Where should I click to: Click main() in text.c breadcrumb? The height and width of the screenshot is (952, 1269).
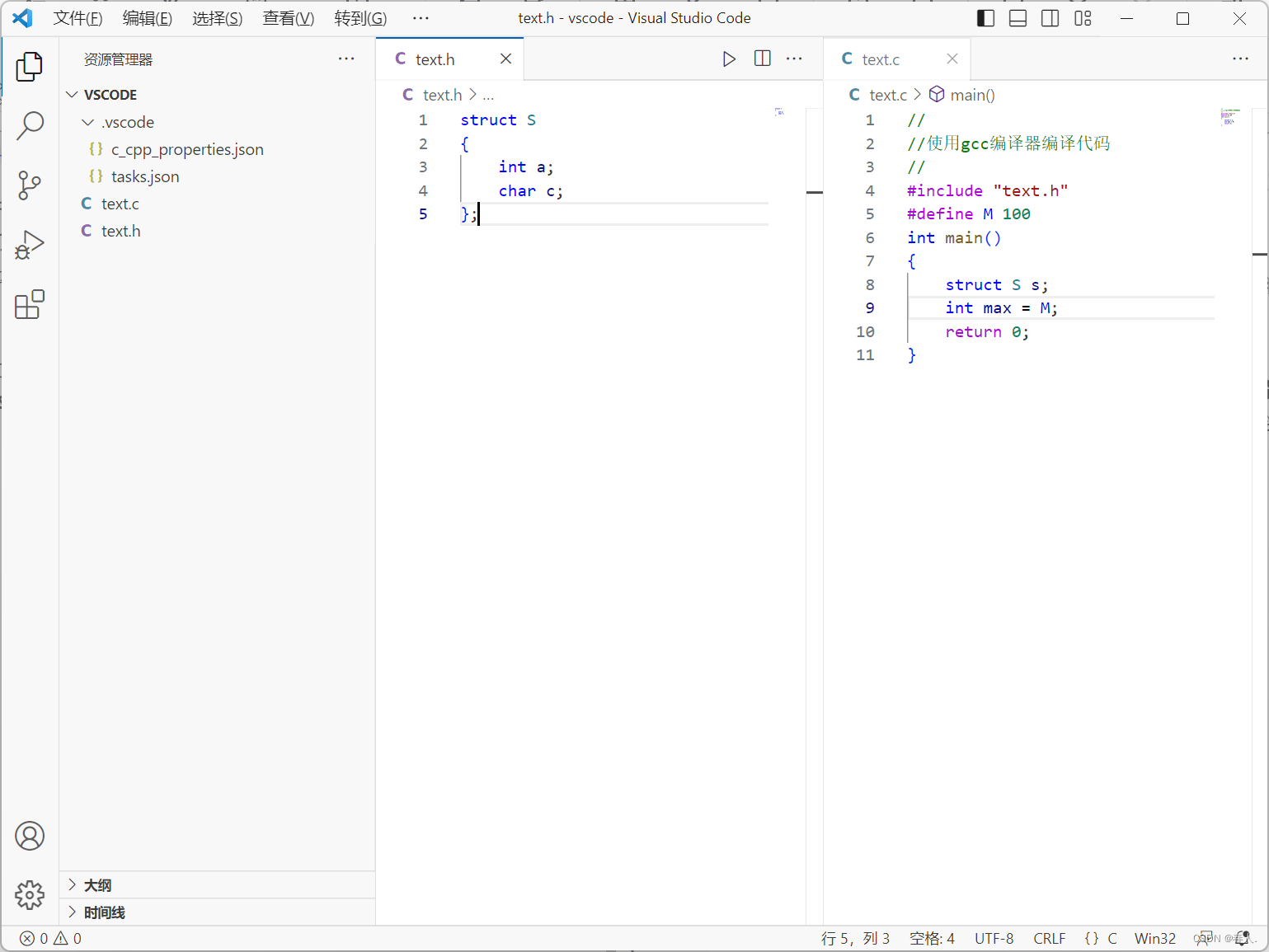[x=972, y=95]
